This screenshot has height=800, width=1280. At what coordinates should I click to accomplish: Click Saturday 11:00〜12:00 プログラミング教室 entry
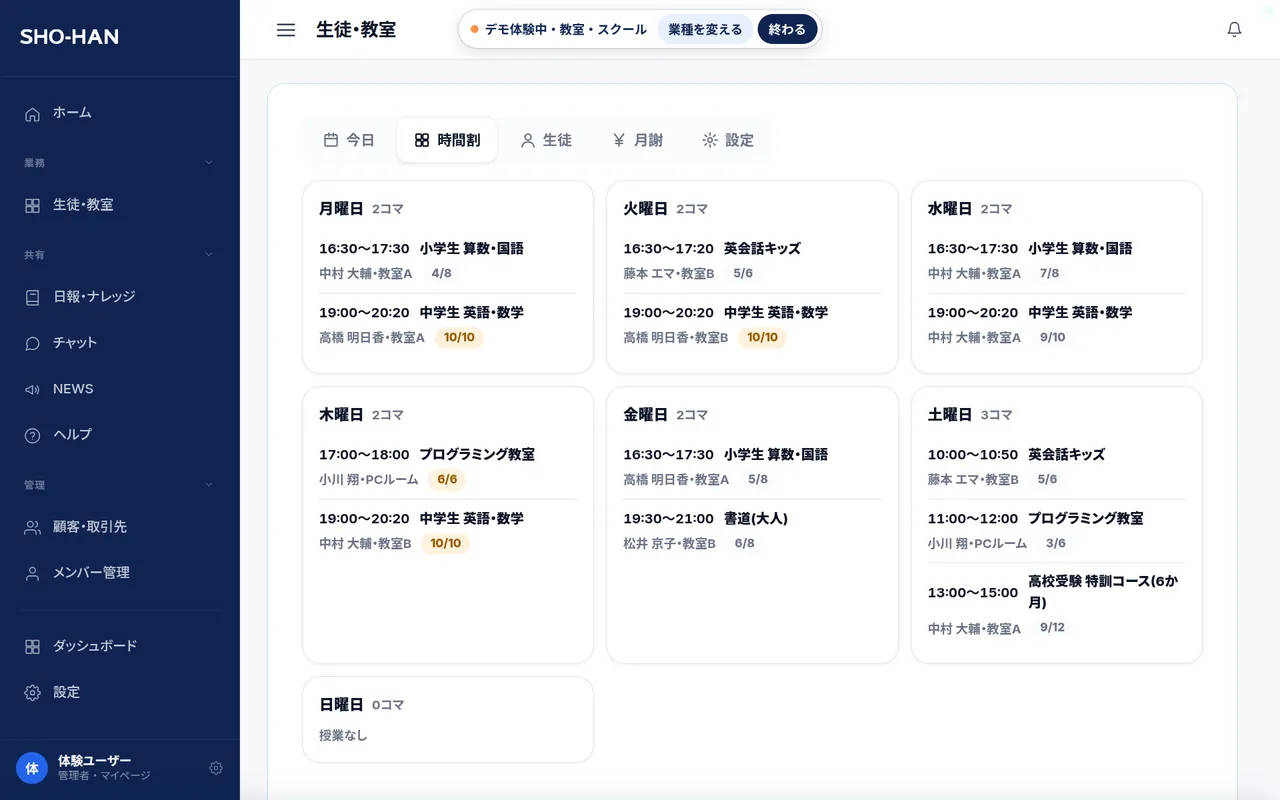point(1057,530)
